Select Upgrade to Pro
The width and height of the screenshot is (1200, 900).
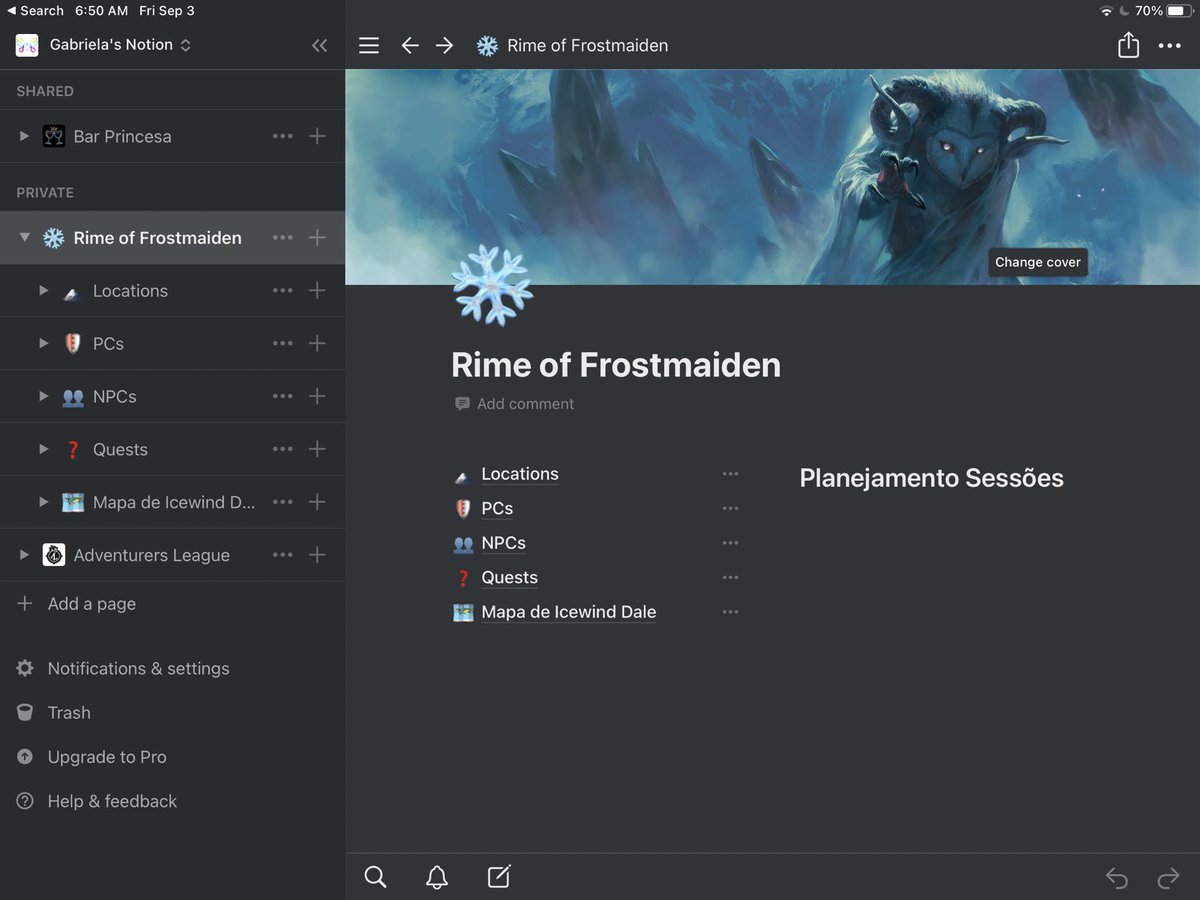[107, 757]
